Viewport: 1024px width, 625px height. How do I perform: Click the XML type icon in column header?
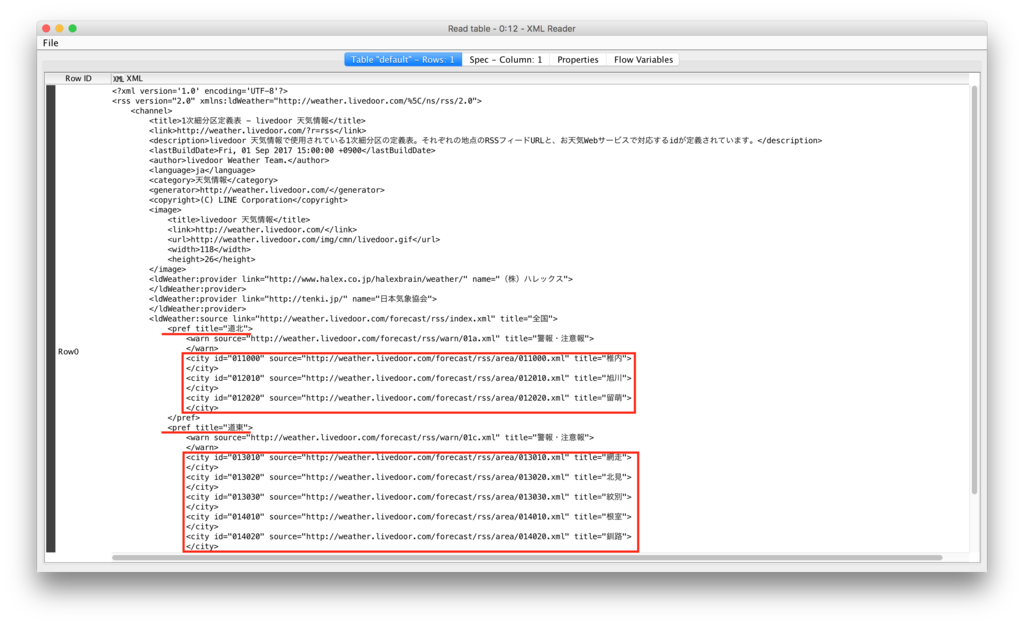point(118,78)
